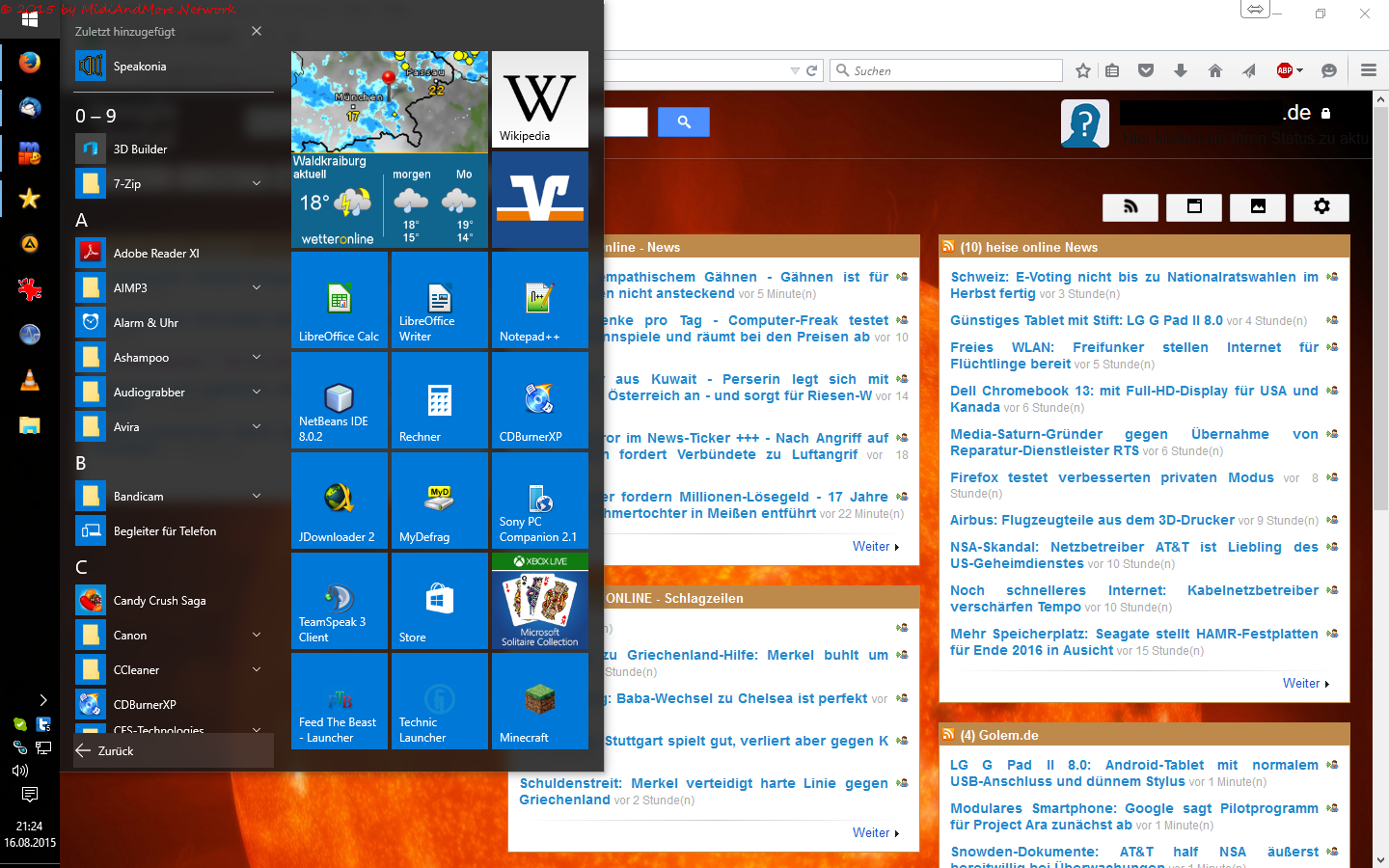Open the Wikipedia tile
This screenshot has width=1389, height=868.
point(539,99)
